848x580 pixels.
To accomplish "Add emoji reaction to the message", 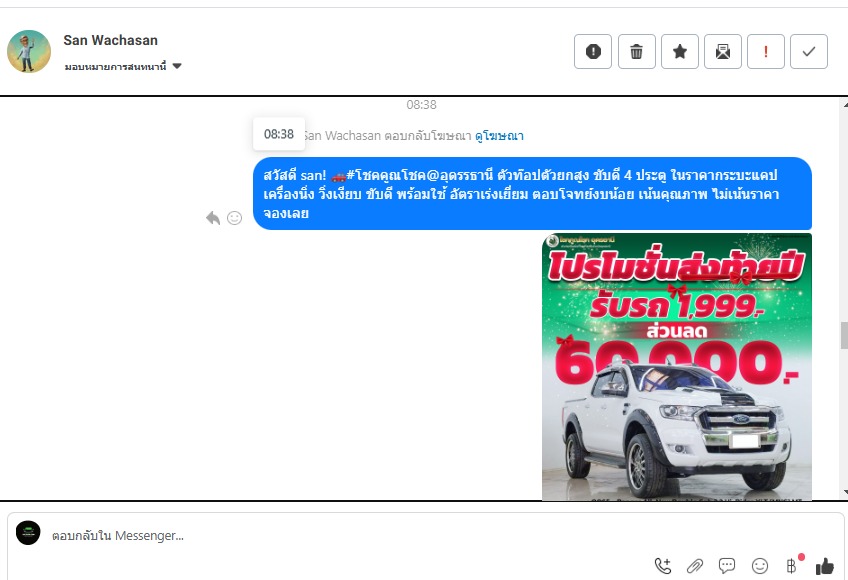I will [x=234, y=218].
